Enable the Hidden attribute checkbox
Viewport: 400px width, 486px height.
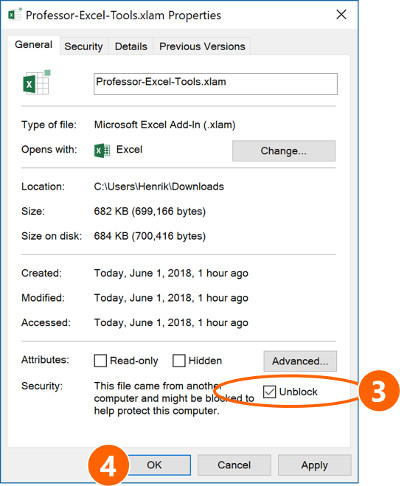tap(179, 361)
